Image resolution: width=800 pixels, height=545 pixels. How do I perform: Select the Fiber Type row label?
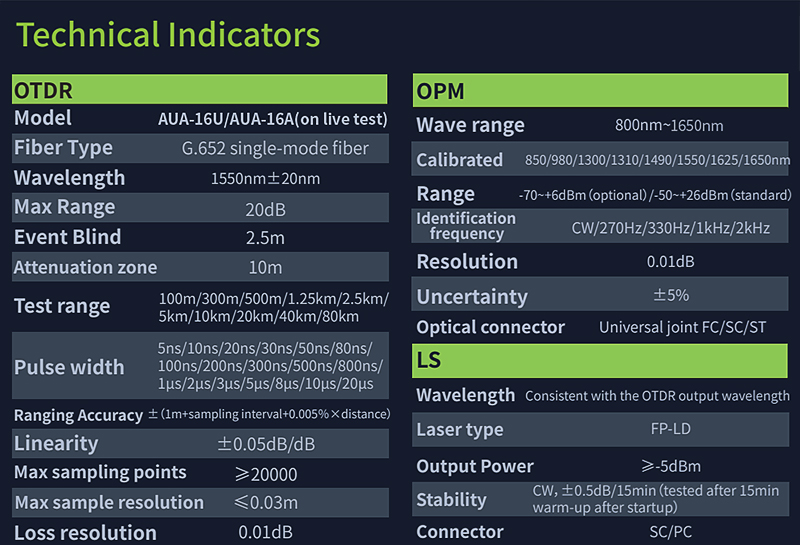pos(63,148)
